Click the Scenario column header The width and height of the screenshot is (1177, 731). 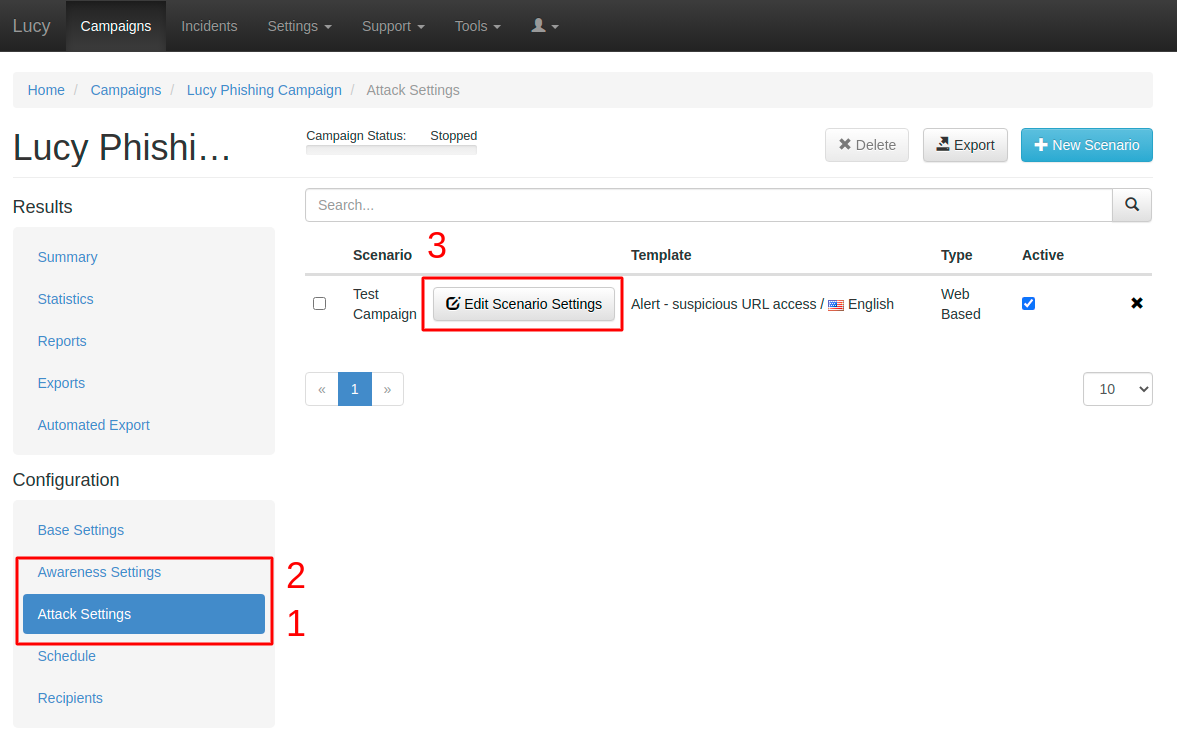click(x=382, y=255)
